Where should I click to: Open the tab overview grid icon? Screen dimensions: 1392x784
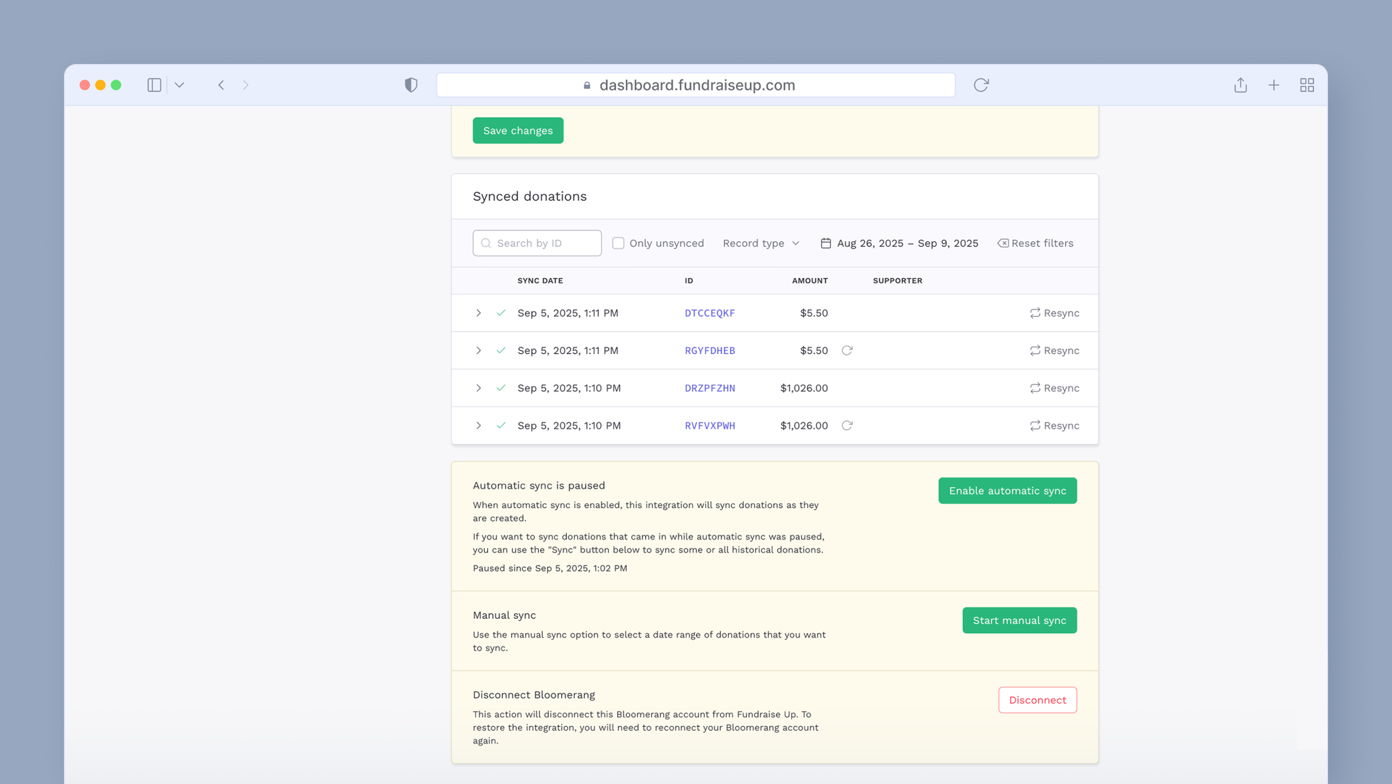point(1307,85)
